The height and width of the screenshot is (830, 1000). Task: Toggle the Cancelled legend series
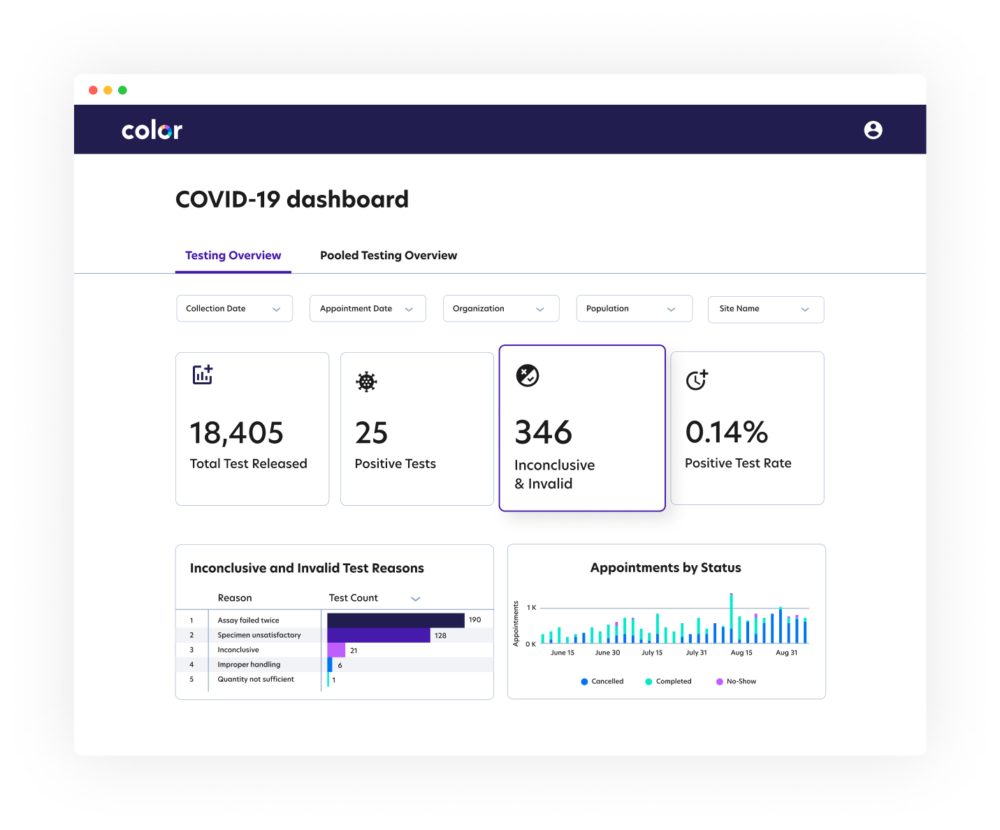coord(602,681)
